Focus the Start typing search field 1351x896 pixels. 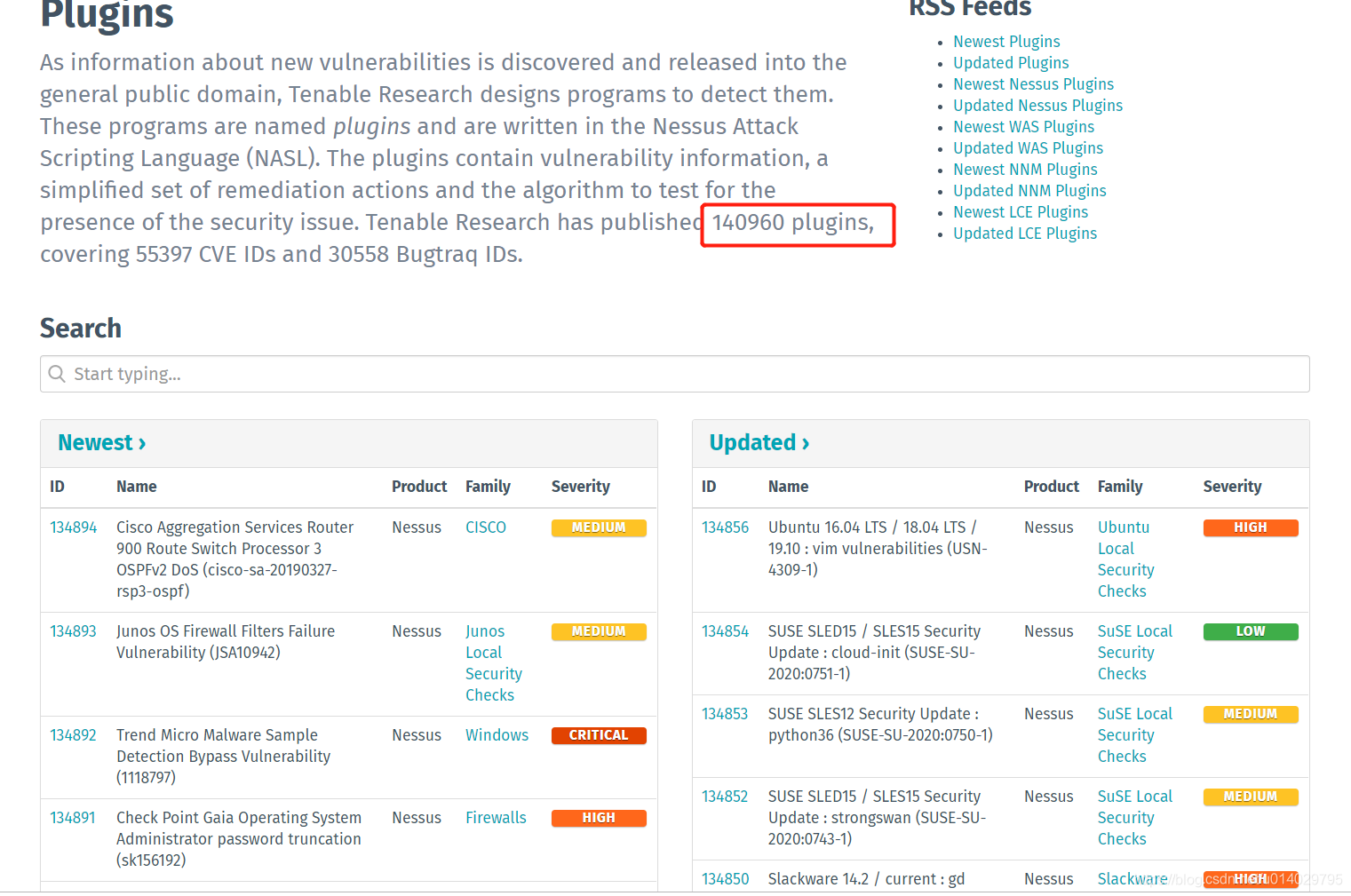click(x=675, y=374)
